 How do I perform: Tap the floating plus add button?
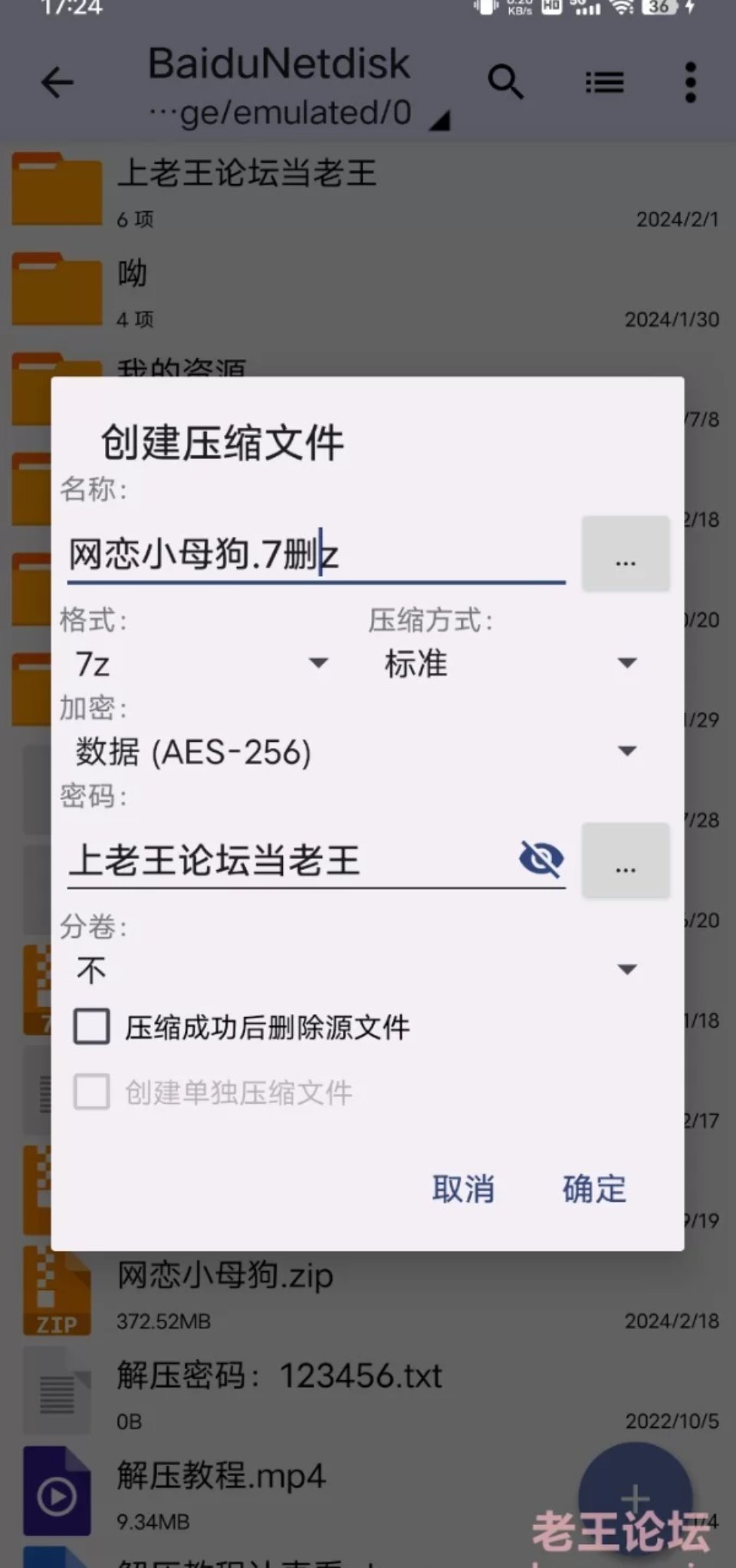[x=635, y=1497]
